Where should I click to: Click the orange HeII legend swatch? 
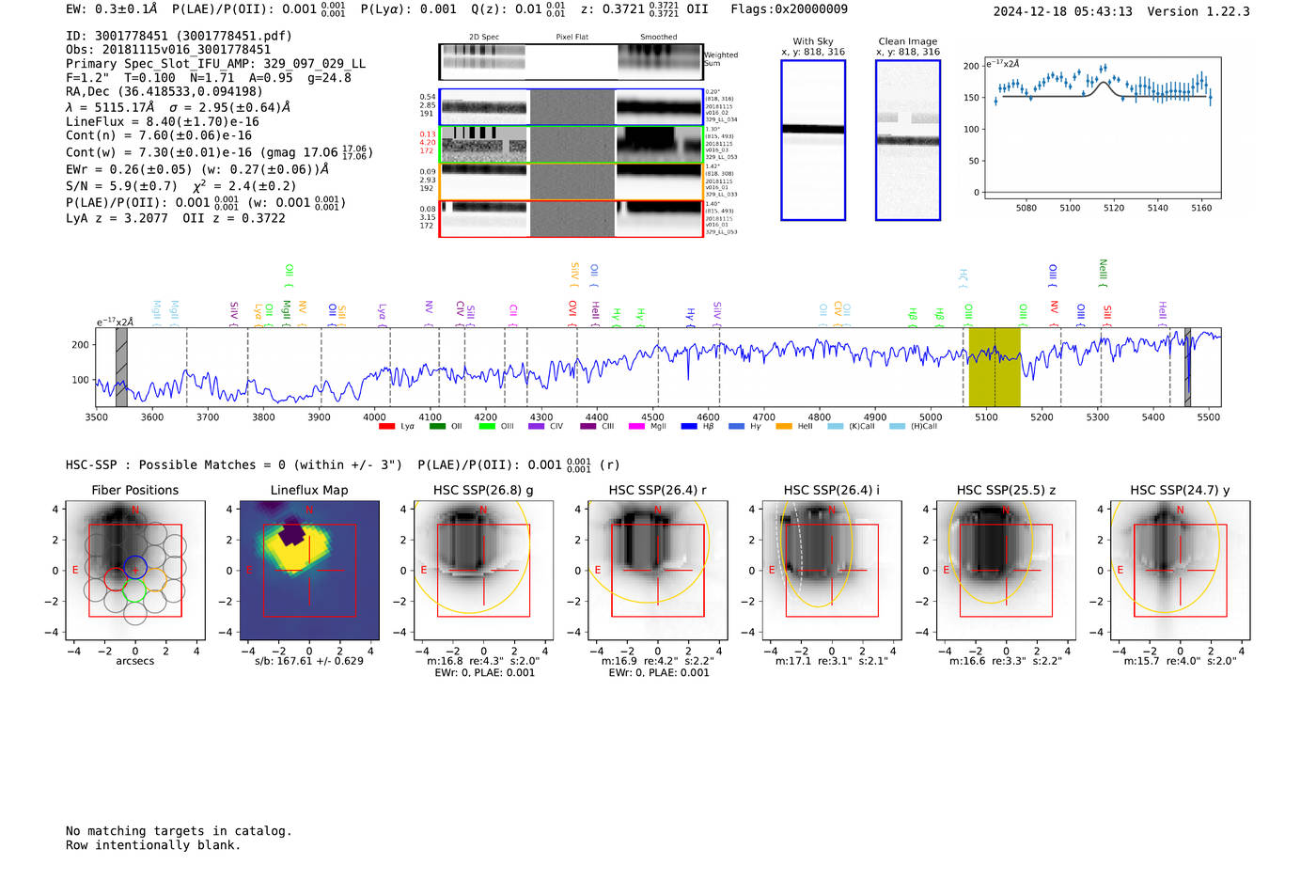(784, 427)
